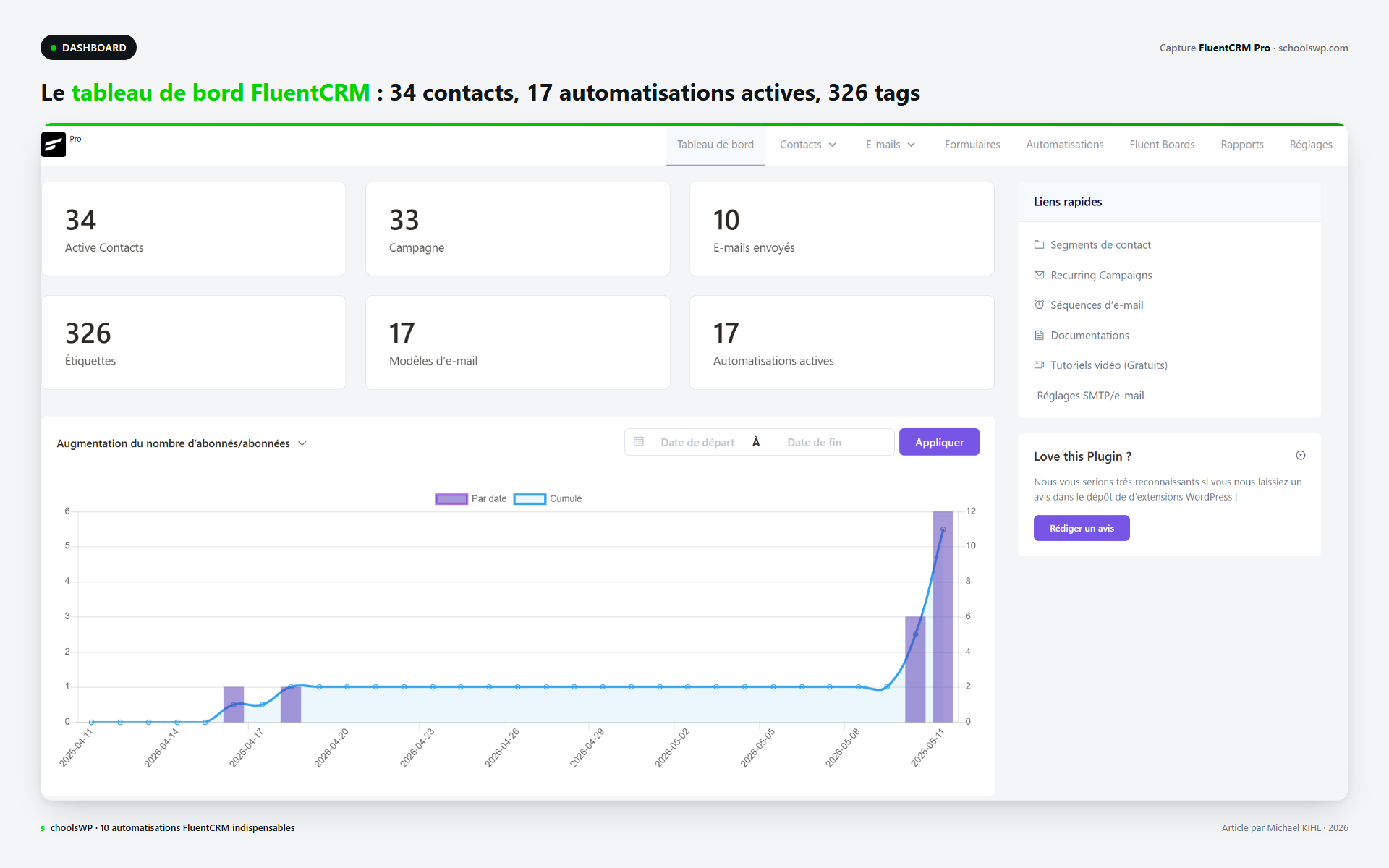Screen dimensions: 1389x868
Task: Open the 33 Campagne card
Action: pos(518,229)
